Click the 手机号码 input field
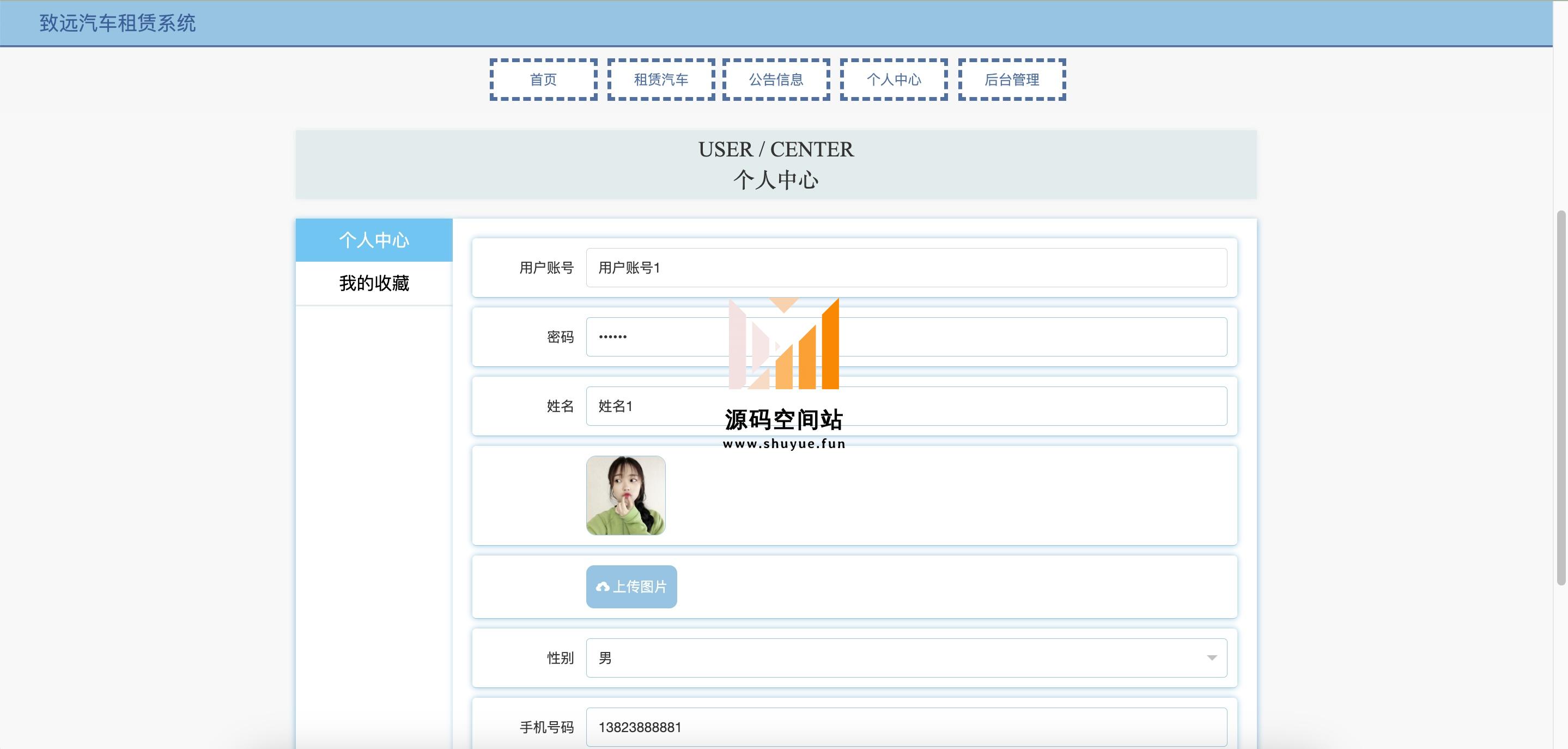The width and height of the screenshot is (1568, 749). coord(907,727)
